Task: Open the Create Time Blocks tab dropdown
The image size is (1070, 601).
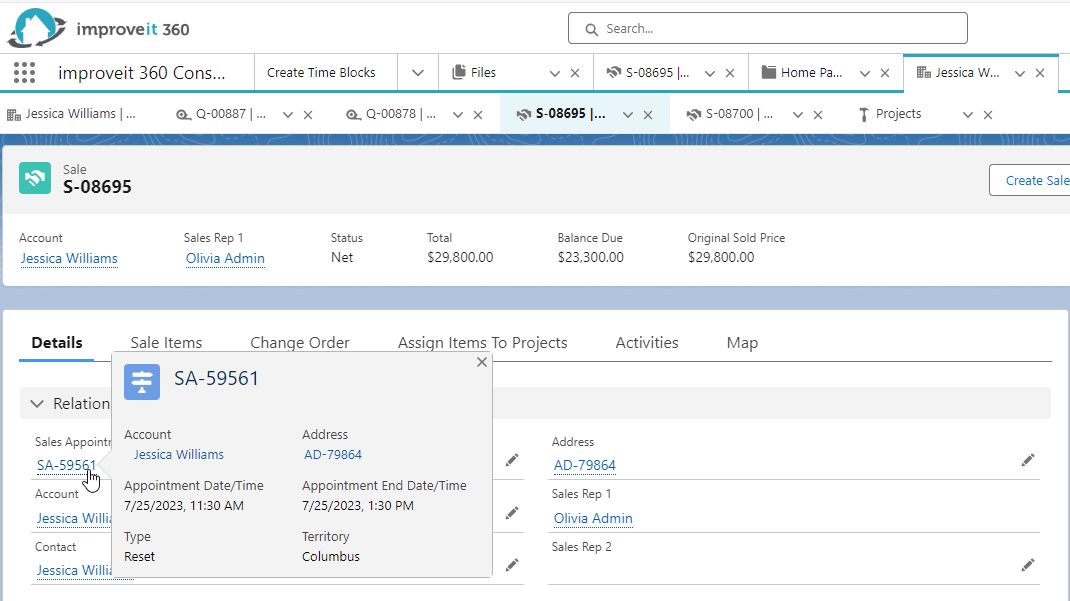Action: pyautogui.click(x=418, y=72)
